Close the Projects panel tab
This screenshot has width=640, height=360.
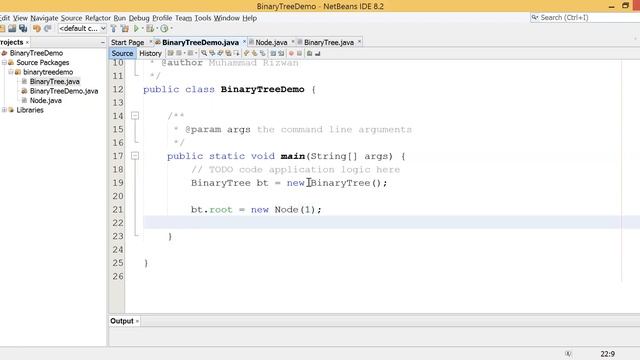click(27, 42)
